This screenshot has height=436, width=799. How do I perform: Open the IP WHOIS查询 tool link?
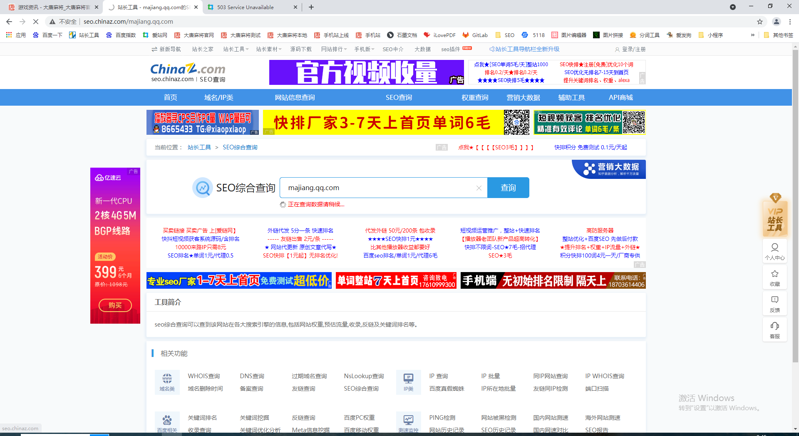tap(604, 376)
